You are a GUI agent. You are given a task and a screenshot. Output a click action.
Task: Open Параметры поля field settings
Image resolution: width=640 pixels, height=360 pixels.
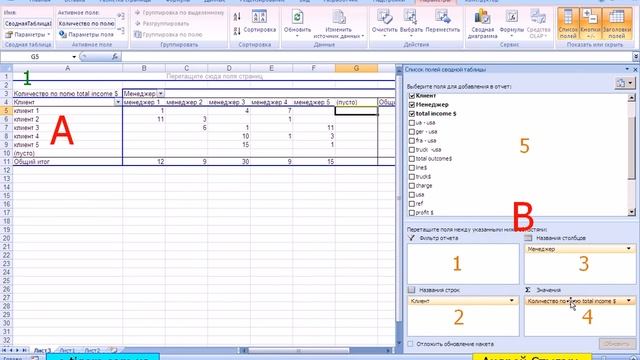(x=86, y=35)
